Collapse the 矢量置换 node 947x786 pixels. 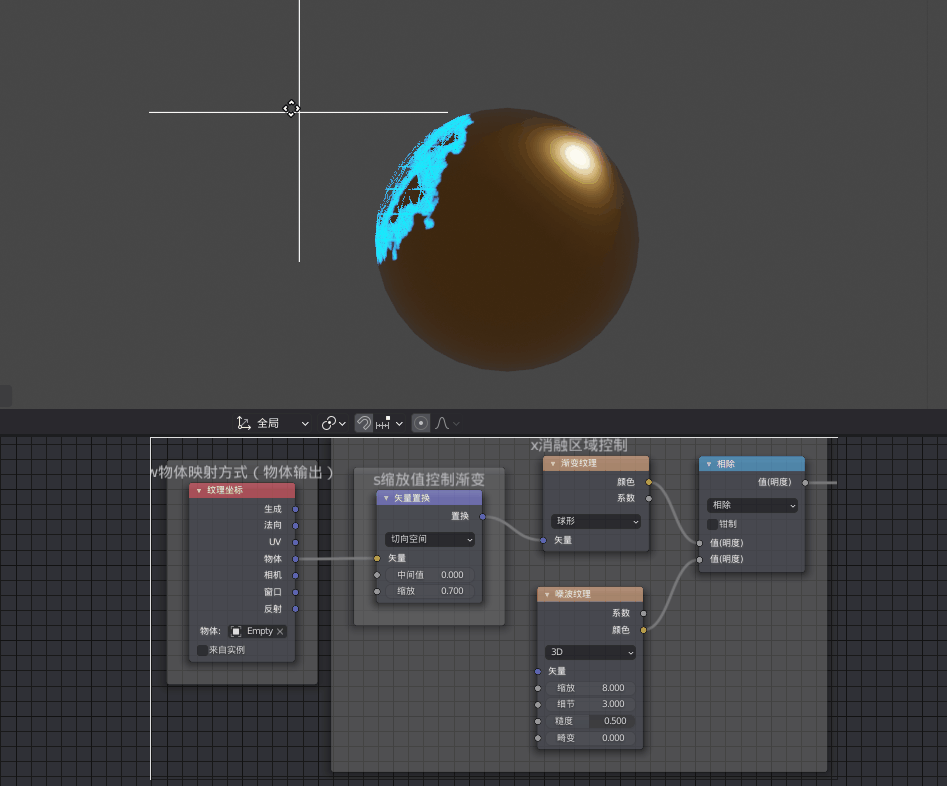386,498
